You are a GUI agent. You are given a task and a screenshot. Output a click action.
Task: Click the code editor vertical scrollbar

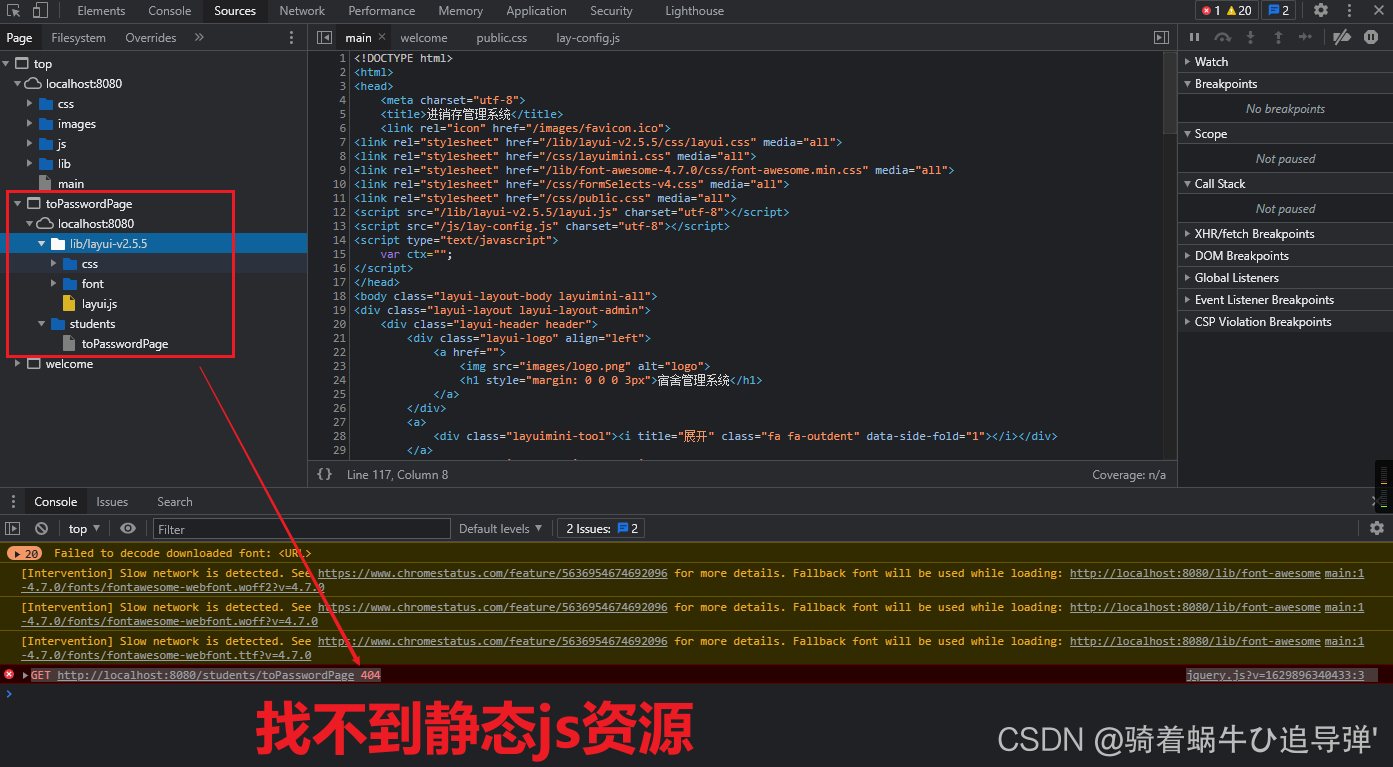1170,93
